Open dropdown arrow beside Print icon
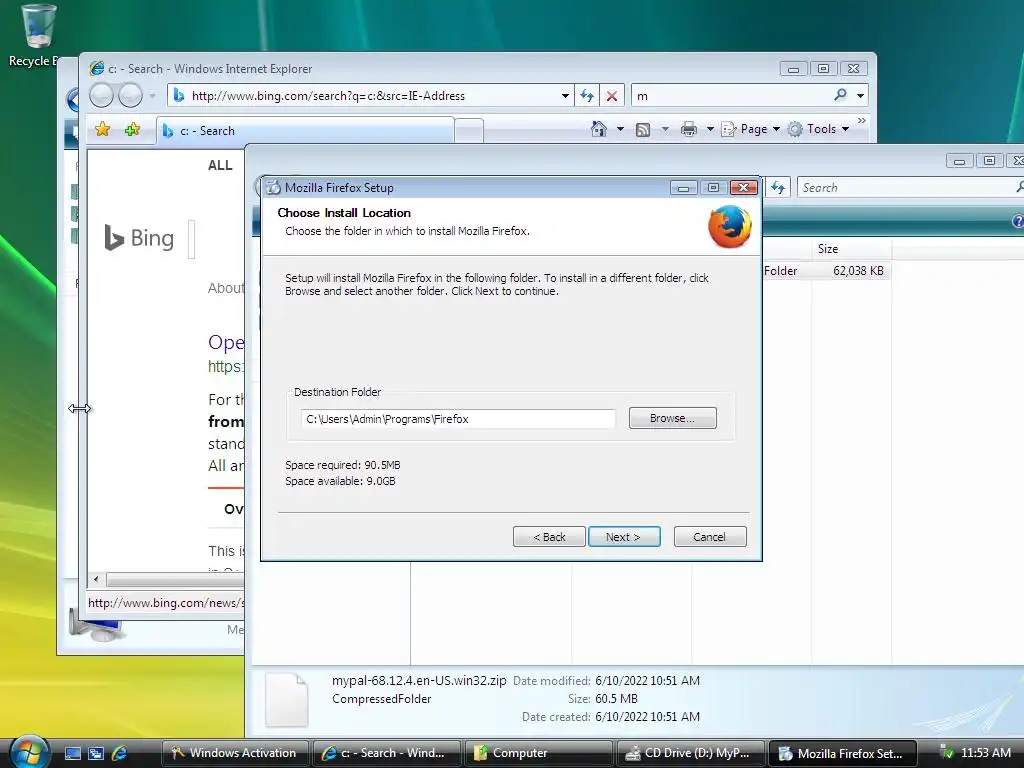 [710, 129]
